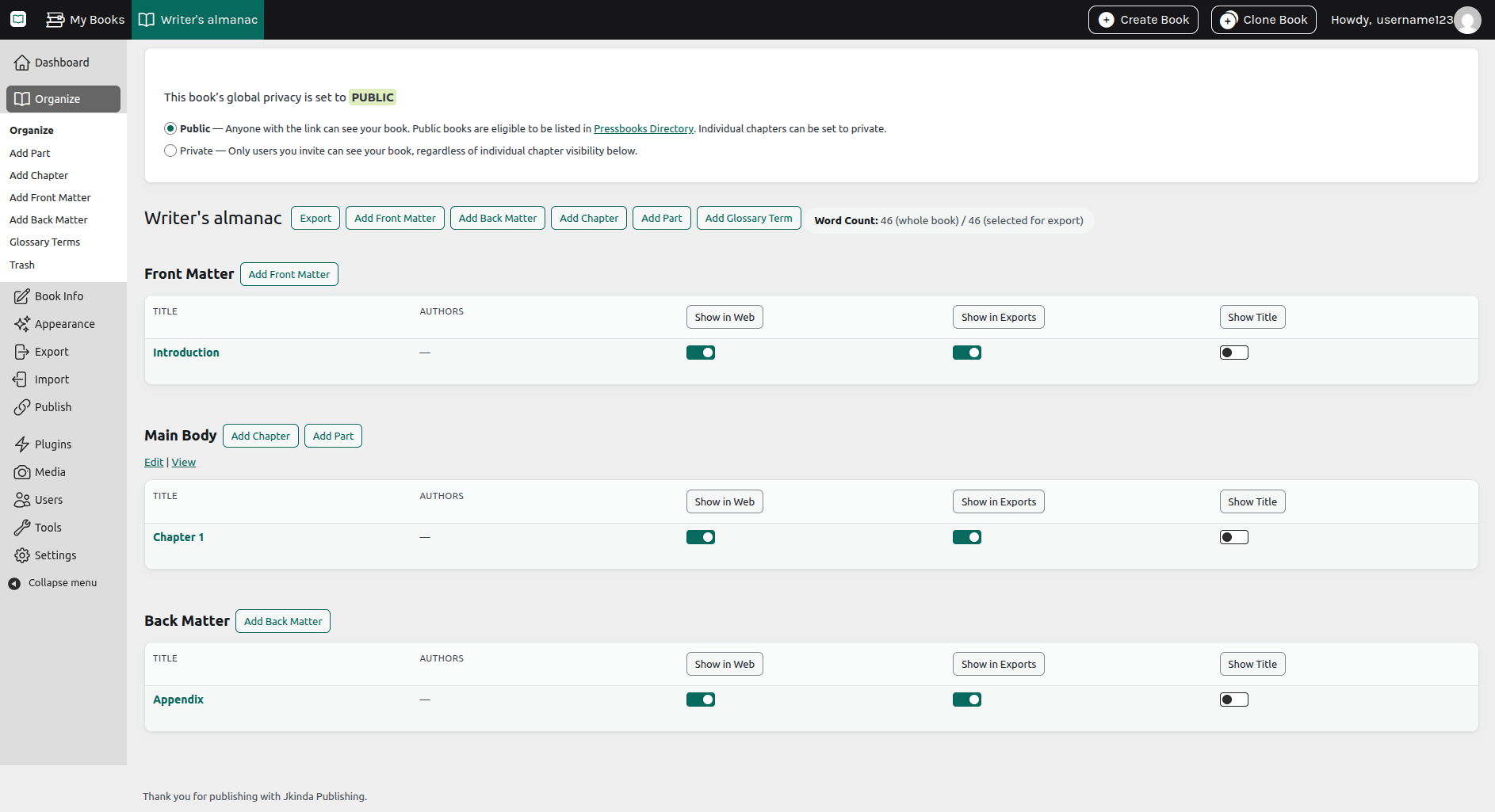Click the Writer's almanac book icon
1495x812 pixels.
(x=147, y=20)
